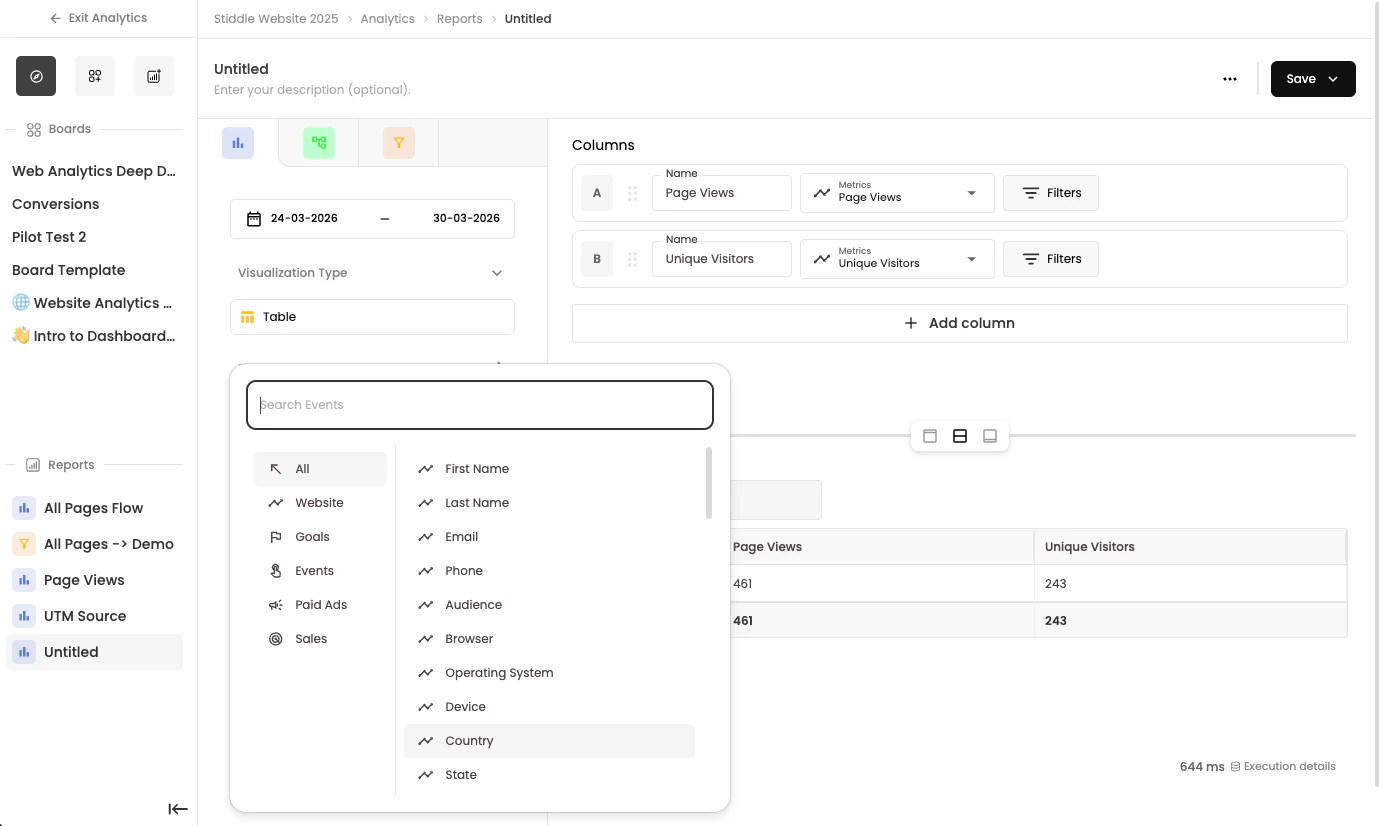Choose Device from the list
The image size is (1379, 826).
(549, 707)
